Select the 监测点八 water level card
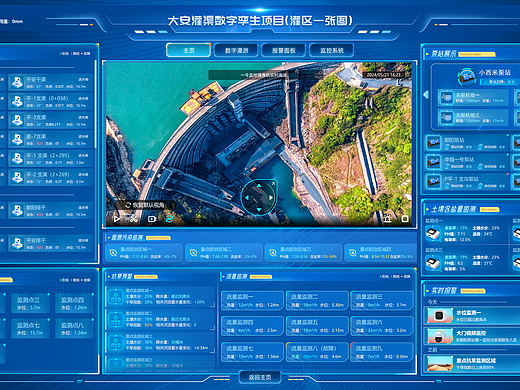This screenshot has height=390, width=520. 74,328
